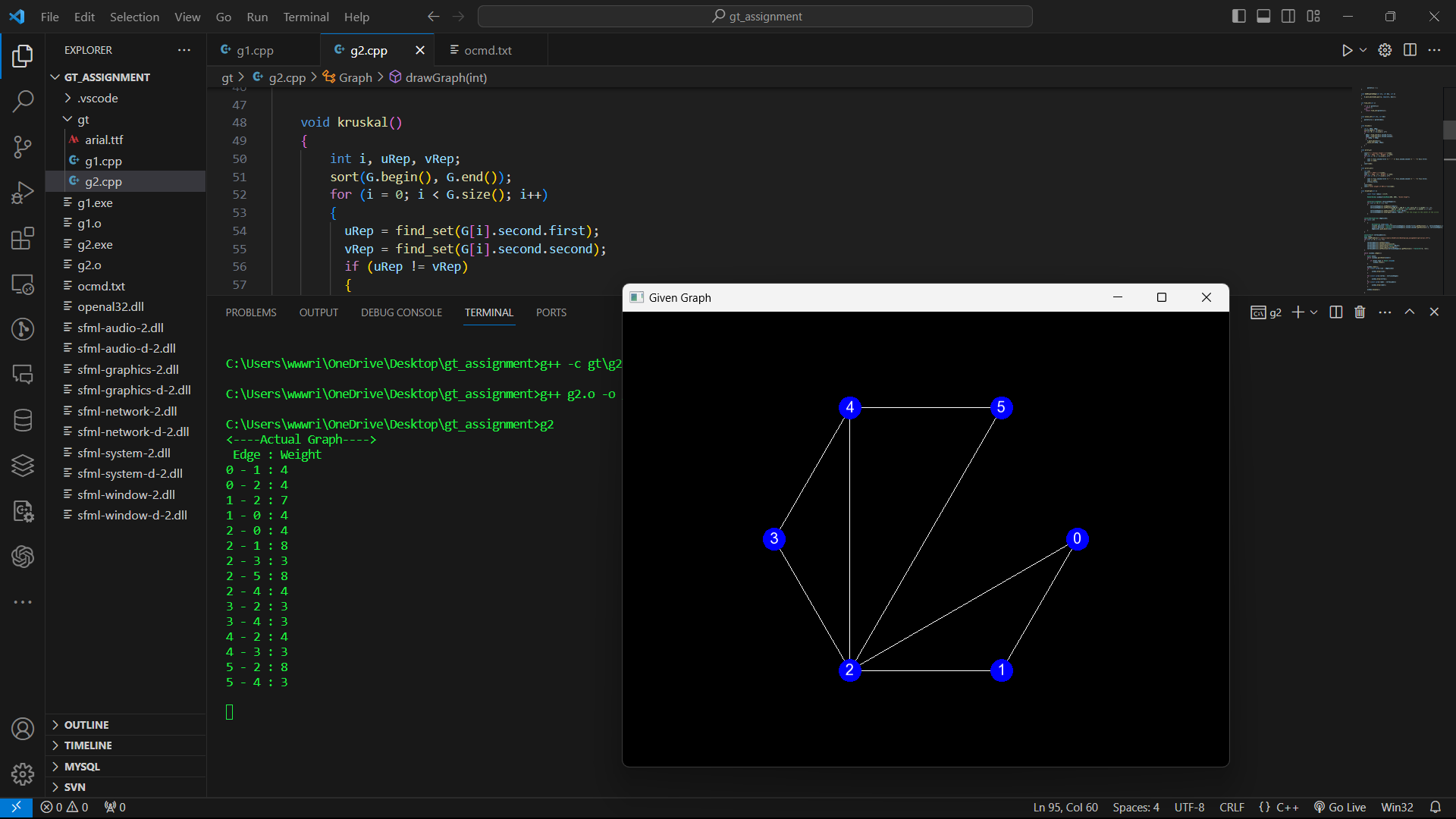
Task: Open the database icon in activity bar
Action: [x=23, y=420]
